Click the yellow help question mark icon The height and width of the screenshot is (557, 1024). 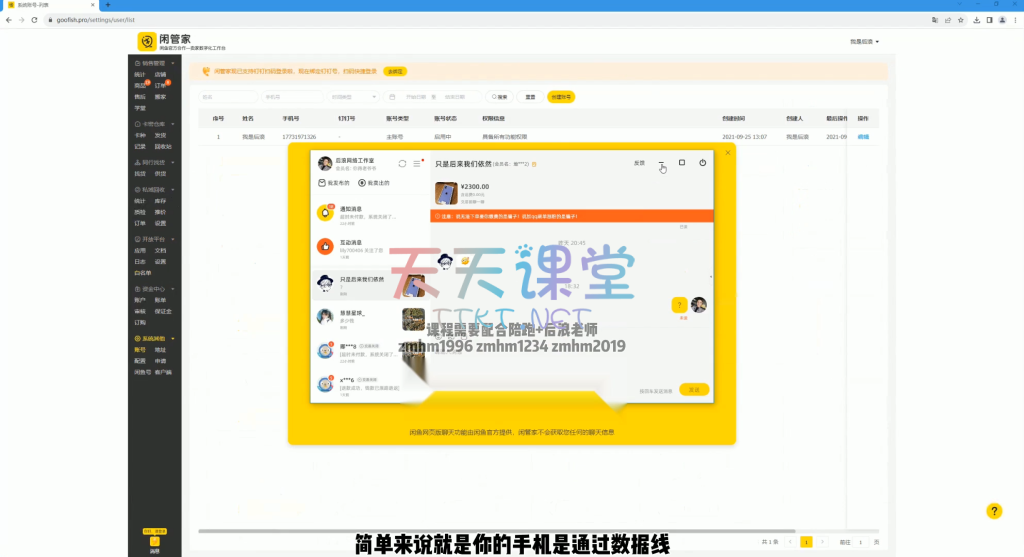(x=993, y=511)
